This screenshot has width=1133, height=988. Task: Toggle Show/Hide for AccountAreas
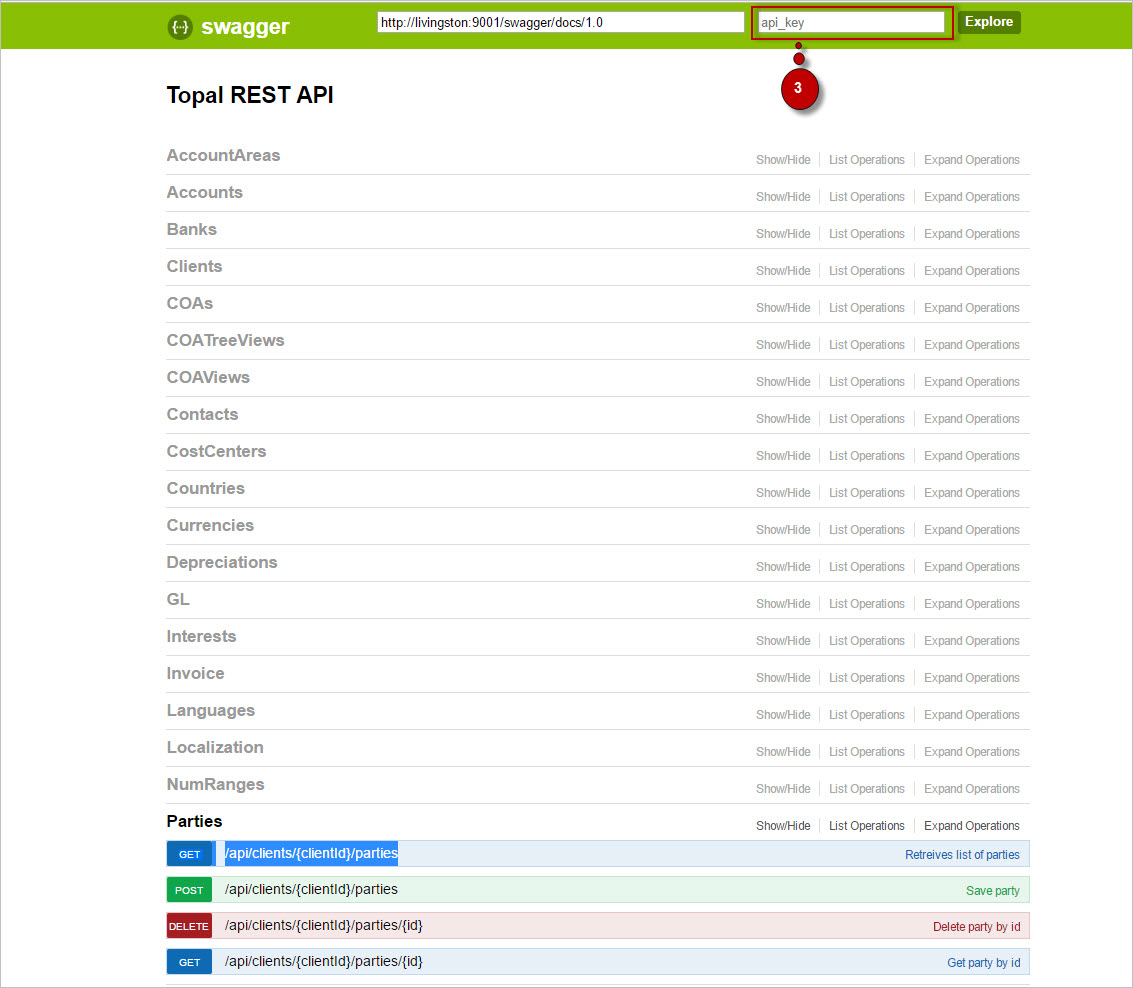(783, 160)
